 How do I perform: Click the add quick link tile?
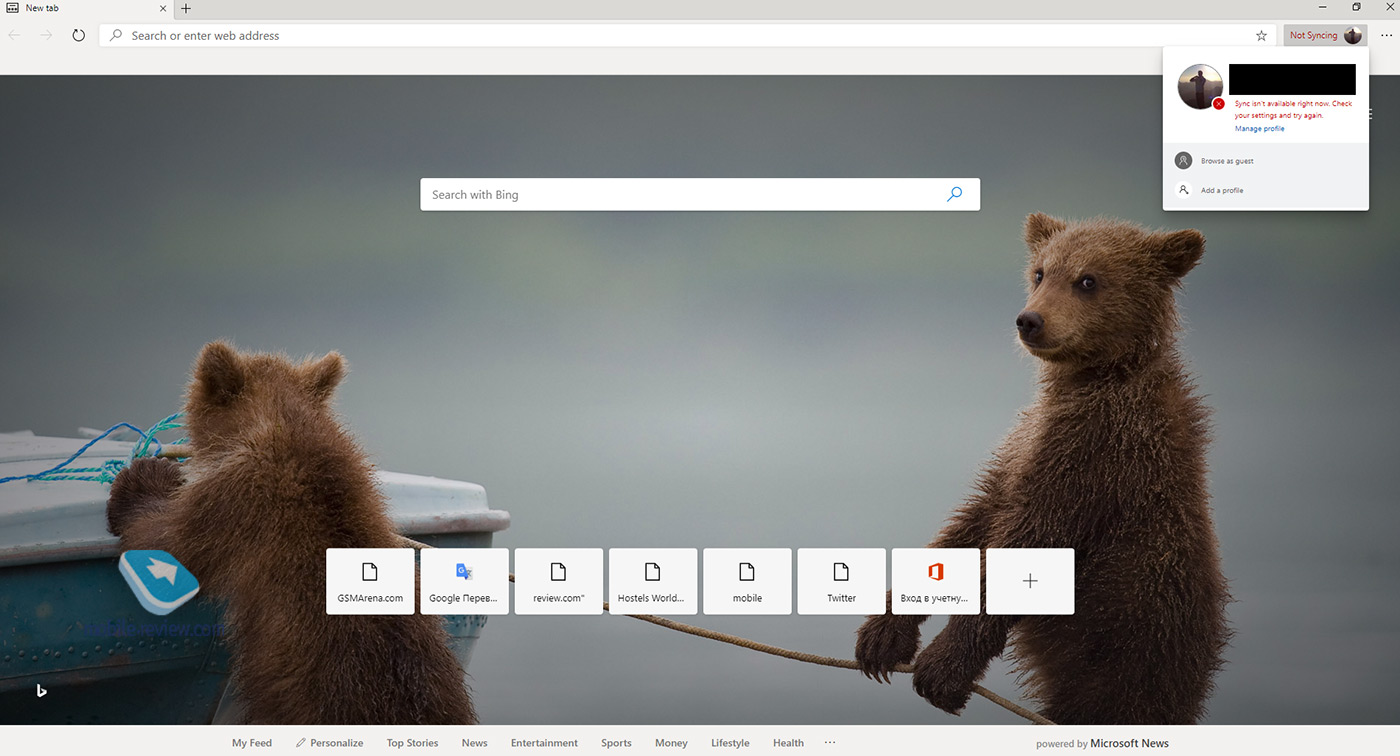tap(1030, 581)
